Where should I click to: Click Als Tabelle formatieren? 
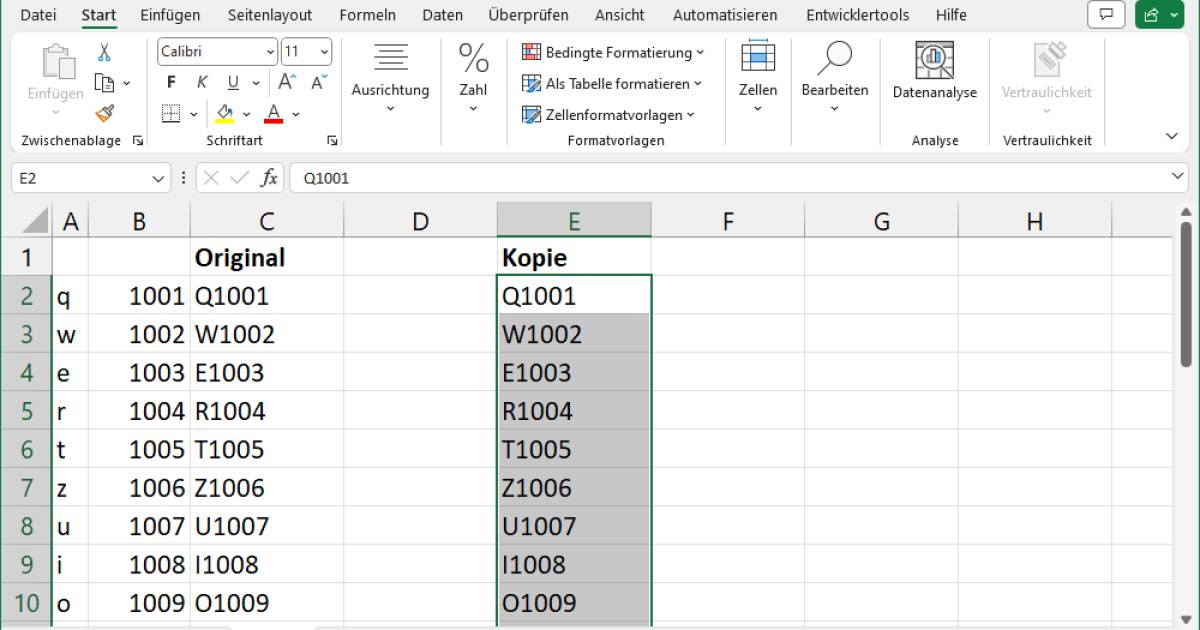[x=612, y=84]
